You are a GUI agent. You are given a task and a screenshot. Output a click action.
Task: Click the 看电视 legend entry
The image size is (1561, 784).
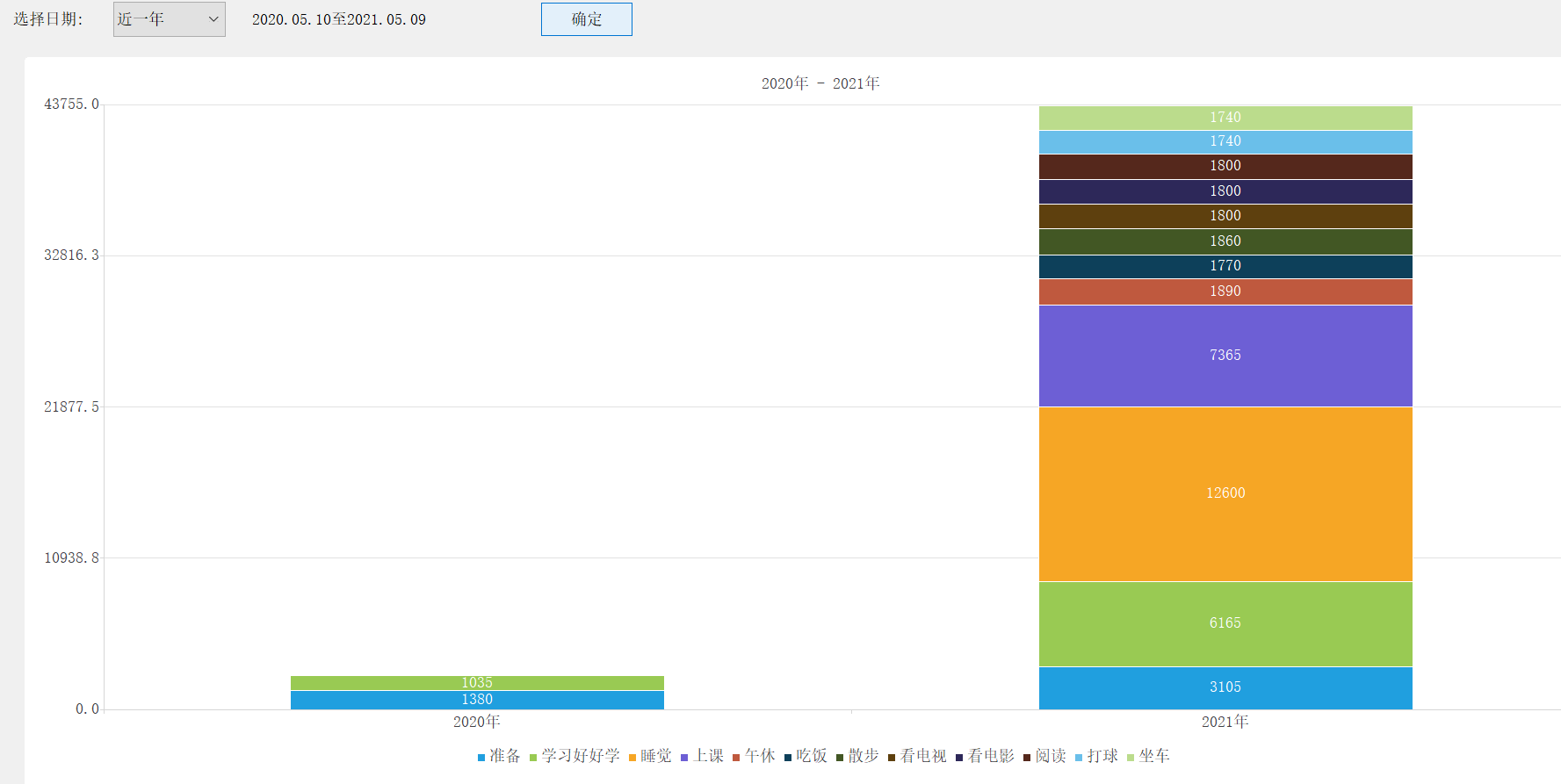[x=917, y=756]
